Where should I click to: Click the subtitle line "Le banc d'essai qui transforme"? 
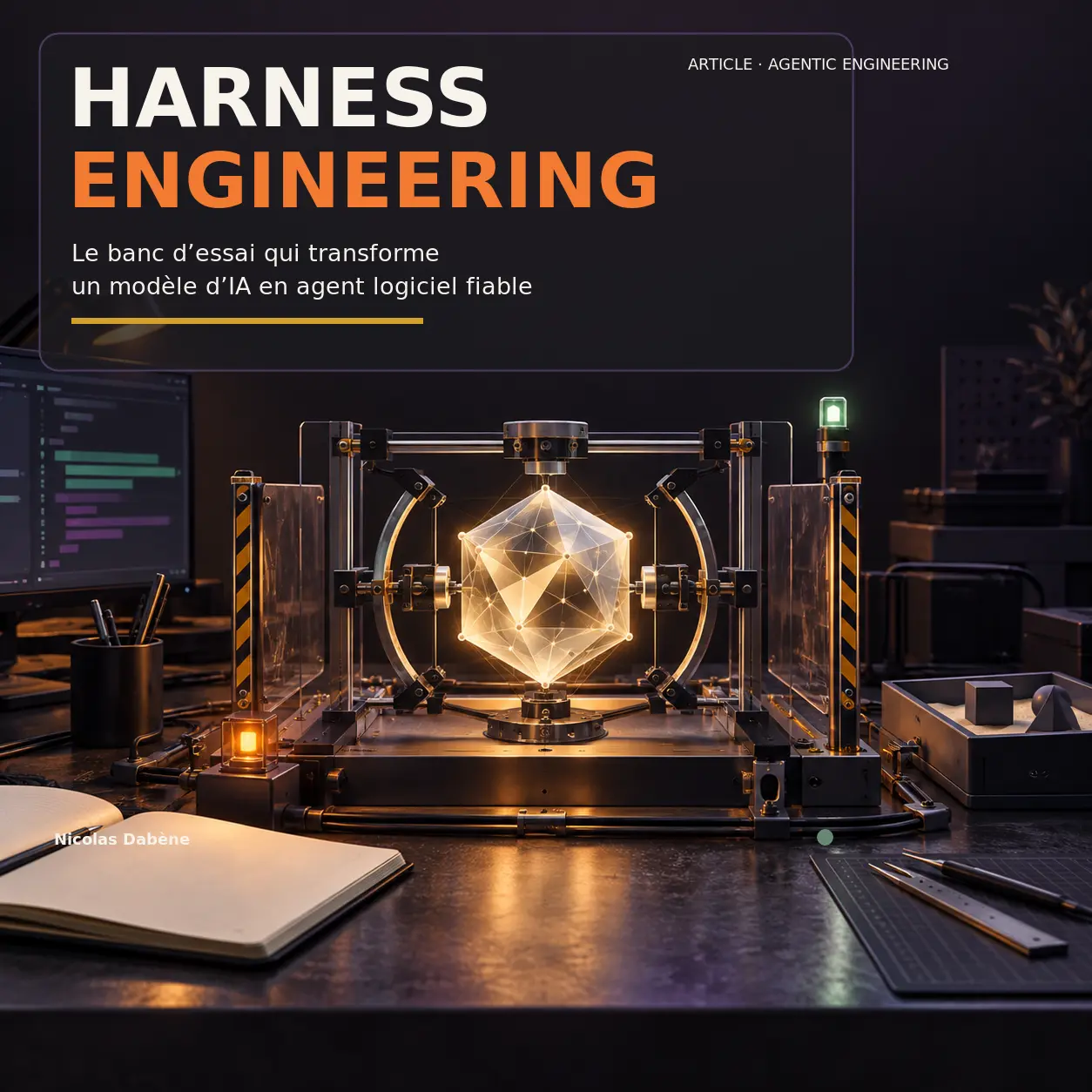point(255,253)
